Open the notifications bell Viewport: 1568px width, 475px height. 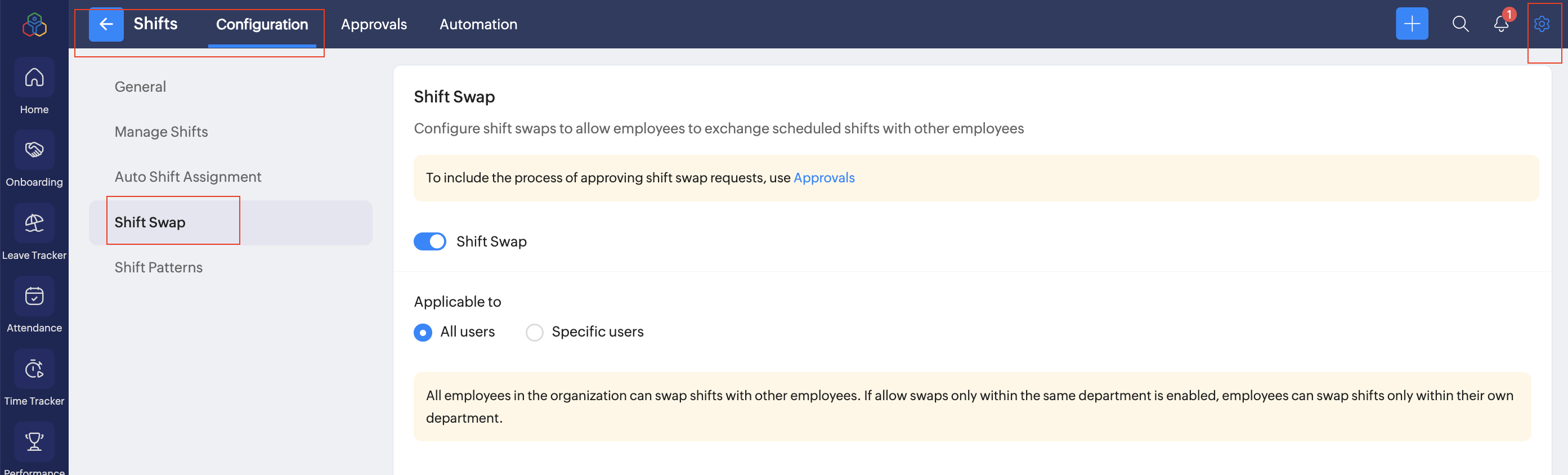point(1501,24)
